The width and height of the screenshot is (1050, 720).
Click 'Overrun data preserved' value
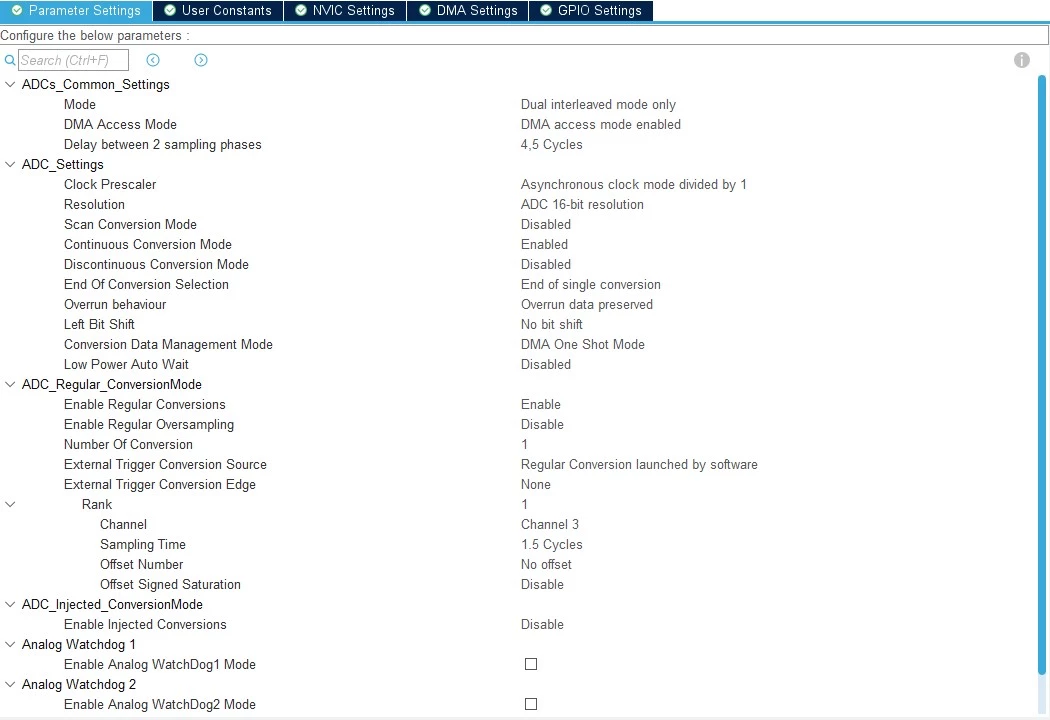coord(587,305)
